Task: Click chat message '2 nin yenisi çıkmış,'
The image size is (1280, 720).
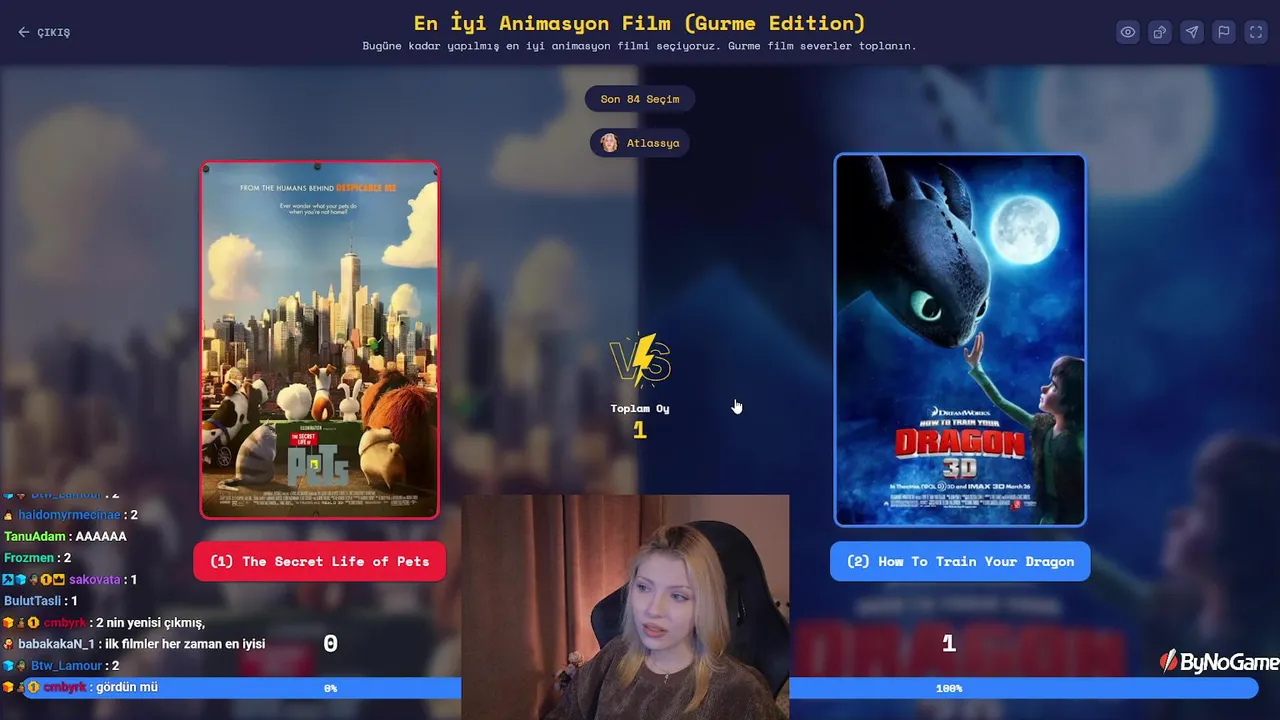Action: [x=150, y=623]
